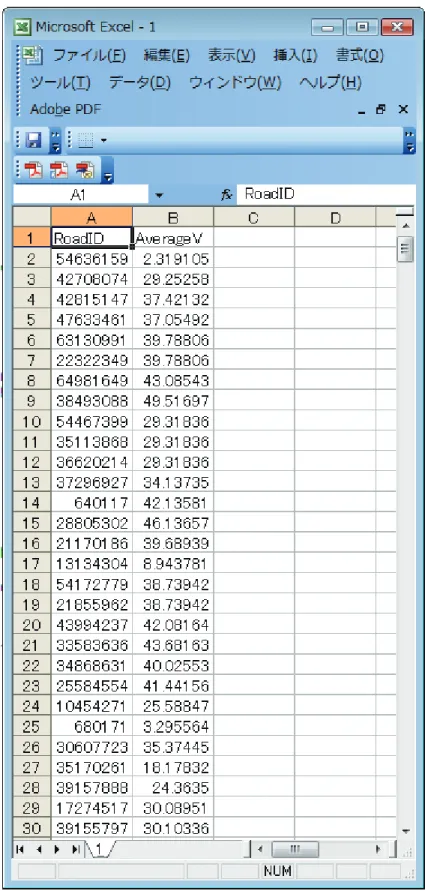Screen dimensions: 425x891
Task: Open the 表示(V) menu
Action: pos(231,56)
